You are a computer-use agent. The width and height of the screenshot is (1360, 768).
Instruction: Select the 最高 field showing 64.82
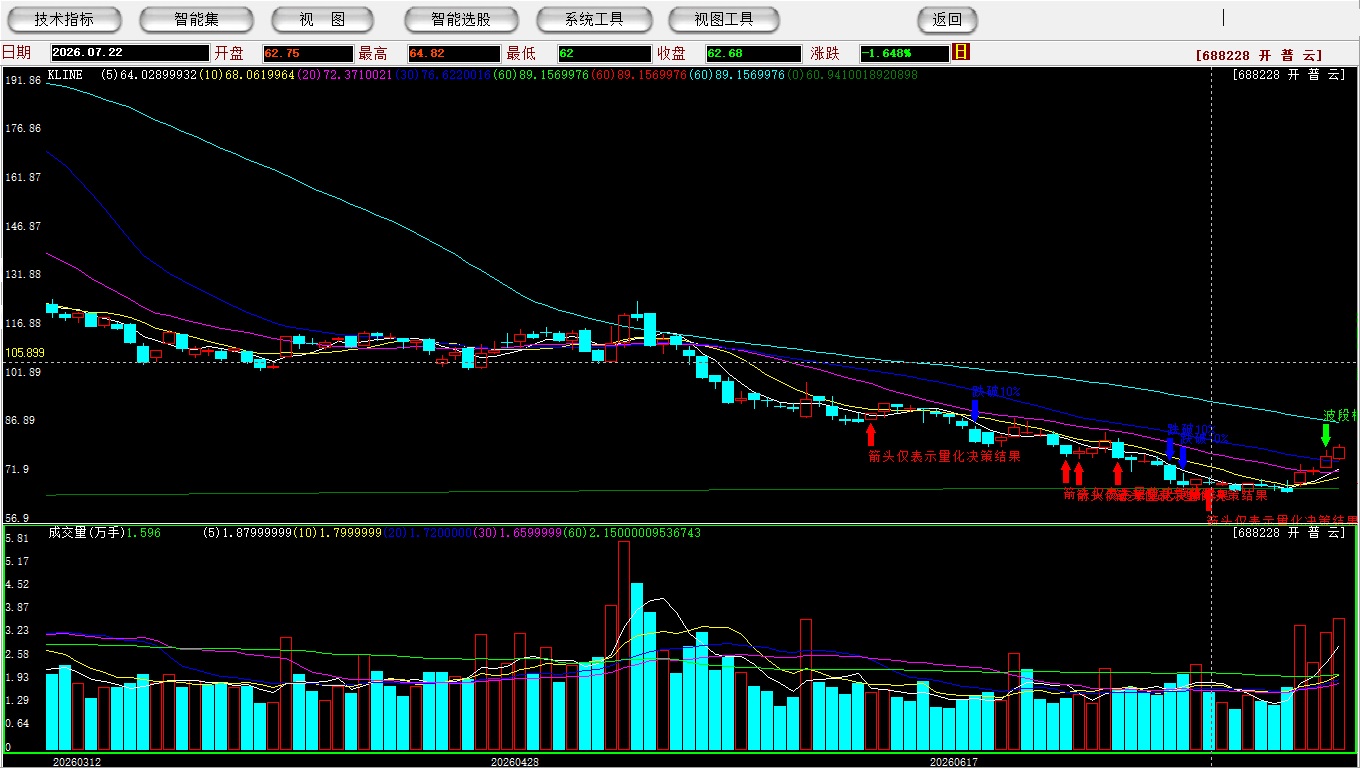453,53
